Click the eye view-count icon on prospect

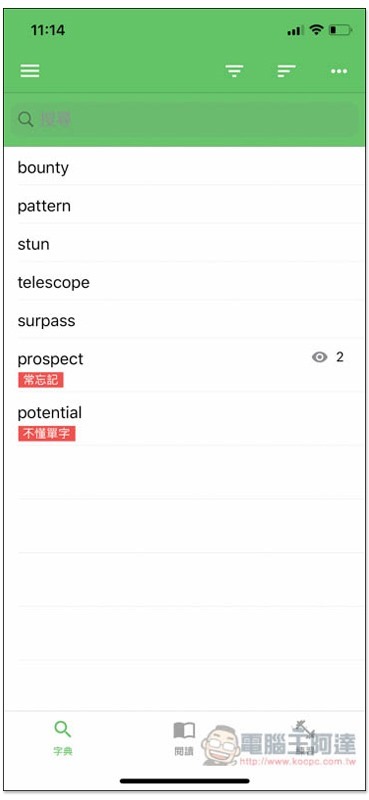point(319,357)
